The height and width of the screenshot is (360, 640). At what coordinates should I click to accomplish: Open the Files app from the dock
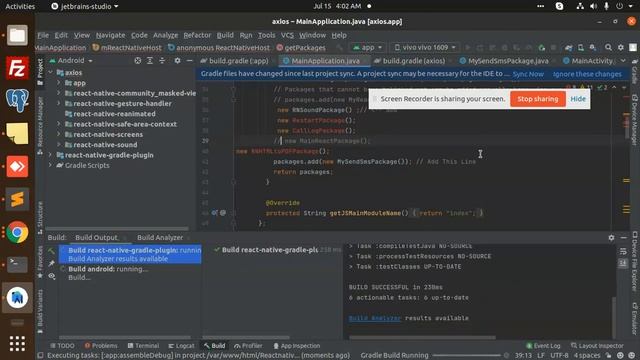[17, 35]
